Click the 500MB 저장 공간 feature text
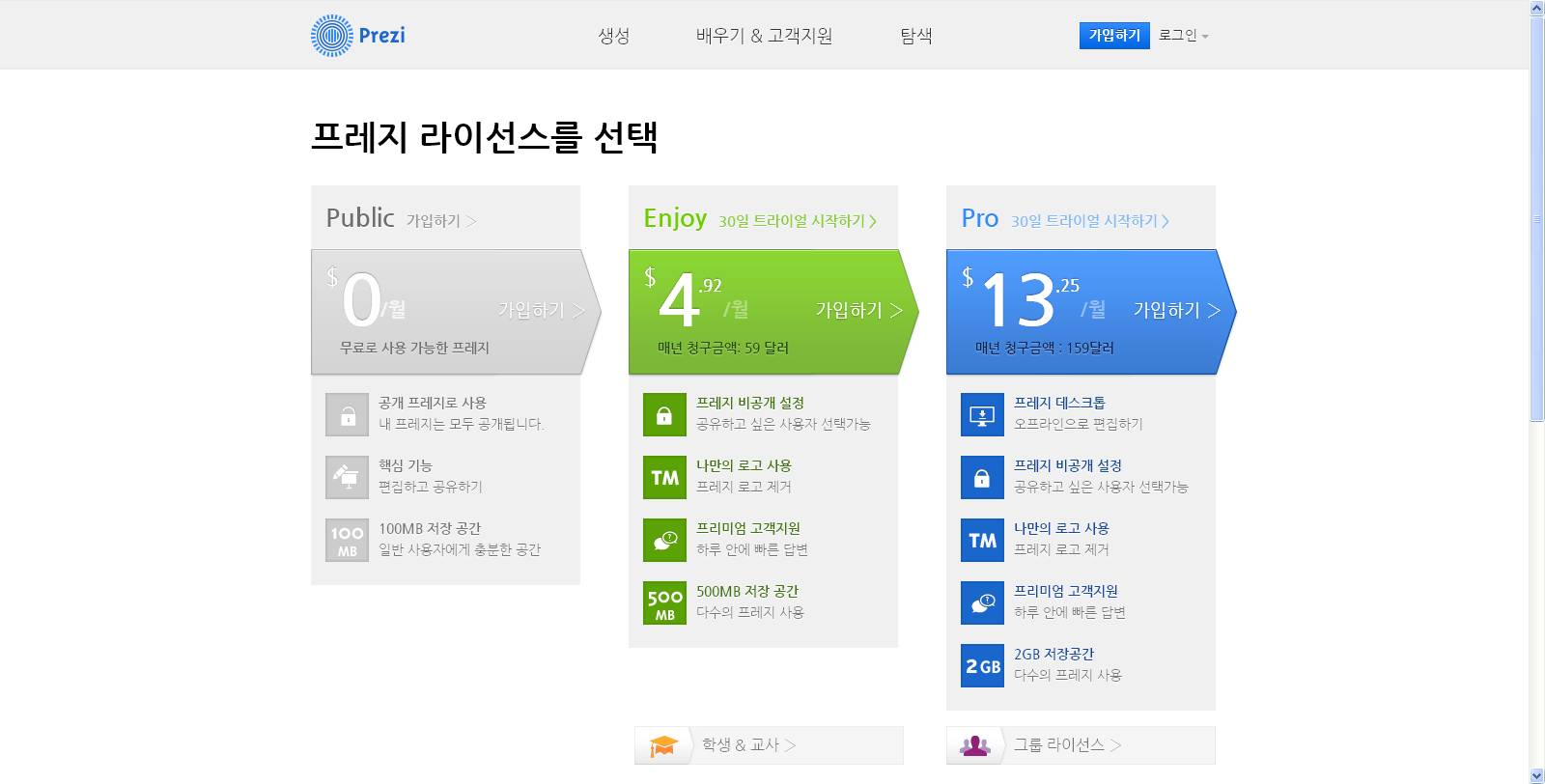The height and width of the screenshot is (784, 1545). point(747,591)
